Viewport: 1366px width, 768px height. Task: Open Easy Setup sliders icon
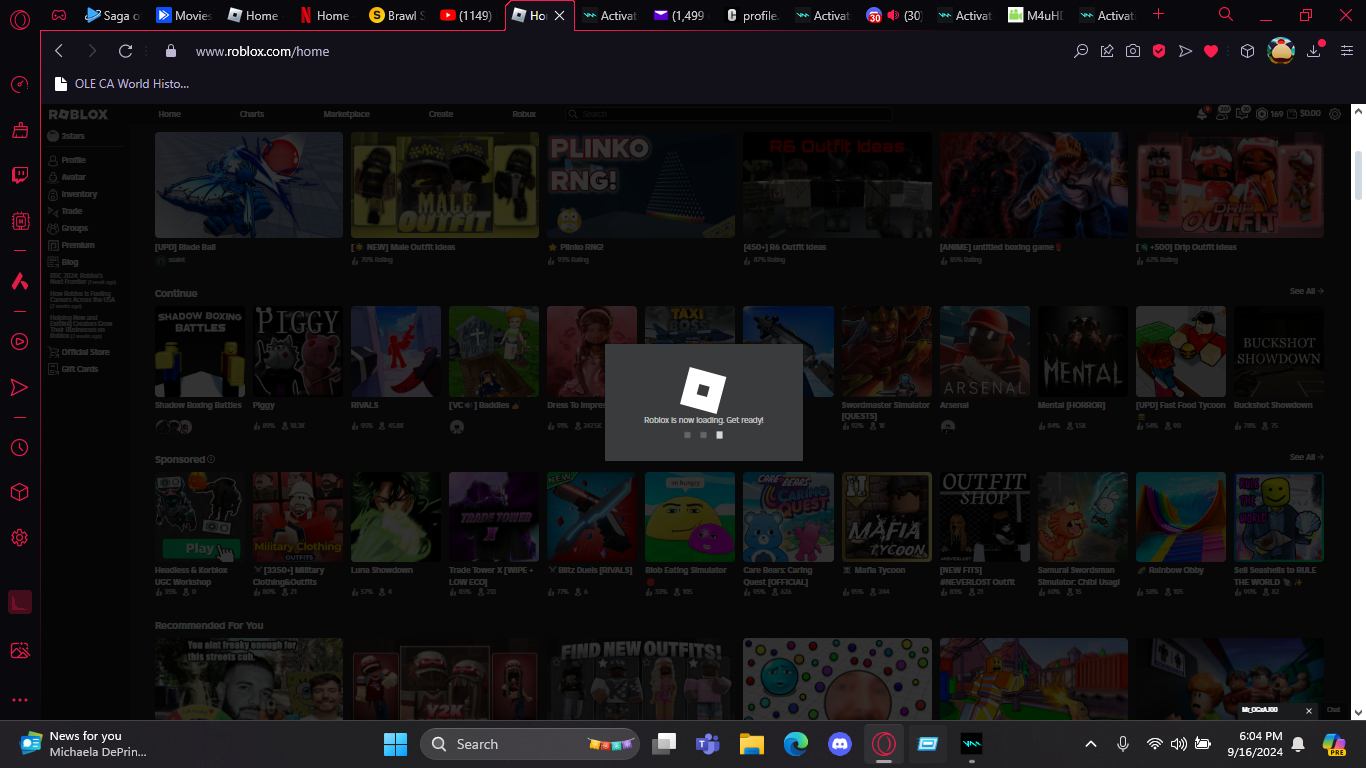pos(1345,51)
